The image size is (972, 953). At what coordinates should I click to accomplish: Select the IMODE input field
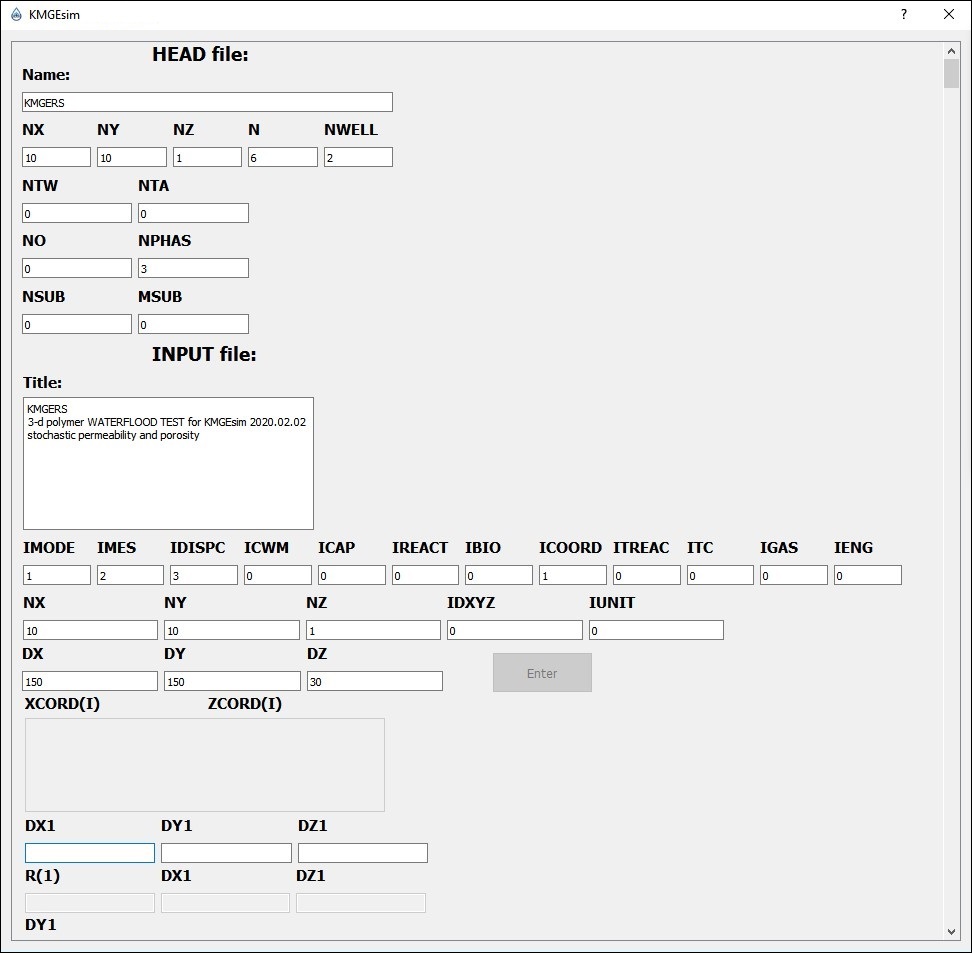tap(57, 576)
